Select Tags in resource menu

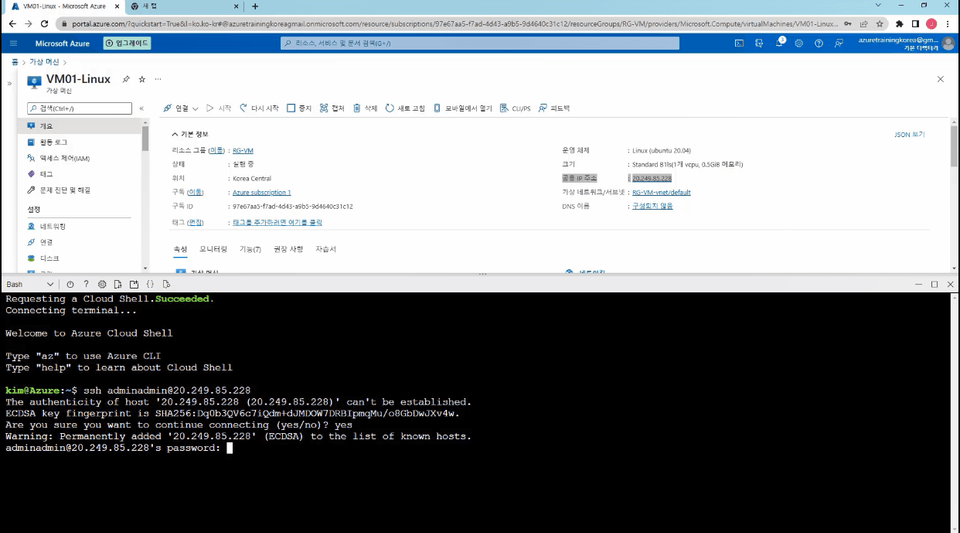[x=80, y=174]
